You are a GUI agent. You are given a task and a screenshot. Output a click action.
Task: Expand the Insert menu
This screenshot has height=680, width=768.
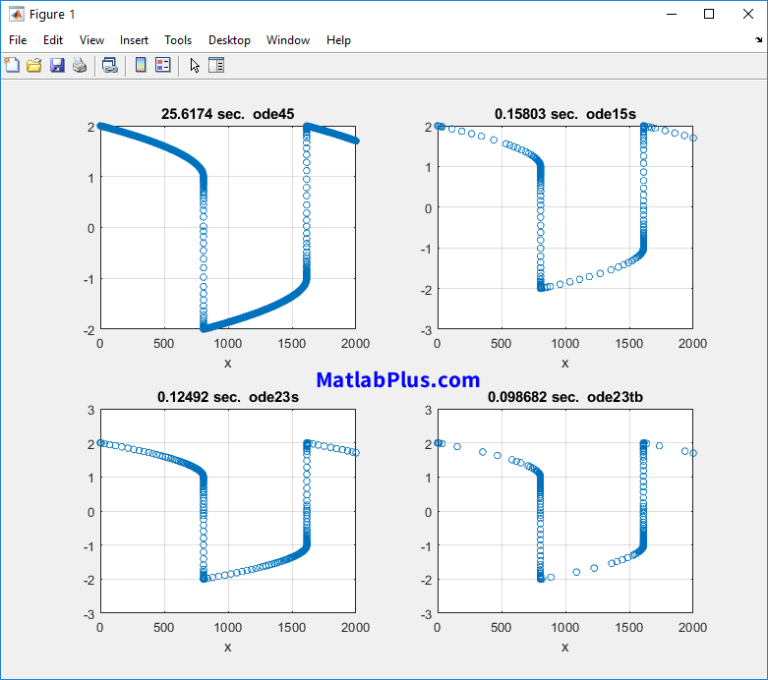point(134,40)
